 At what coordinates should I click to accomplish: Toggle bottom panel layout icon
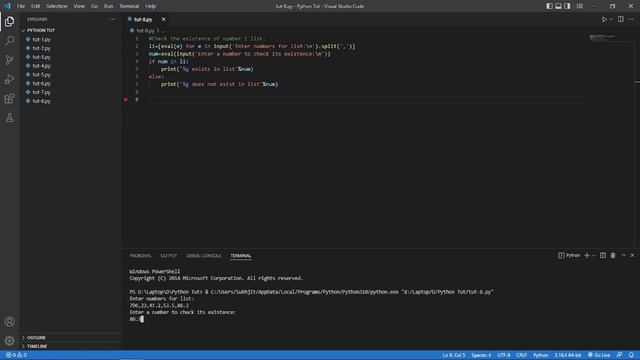pos(558,6)
